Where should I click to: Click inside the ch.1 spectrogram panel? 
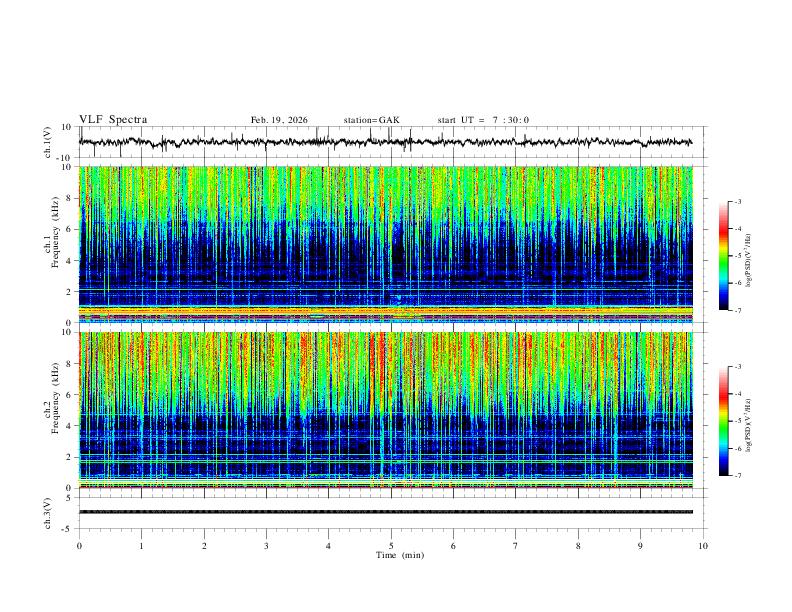pos(385,244)
